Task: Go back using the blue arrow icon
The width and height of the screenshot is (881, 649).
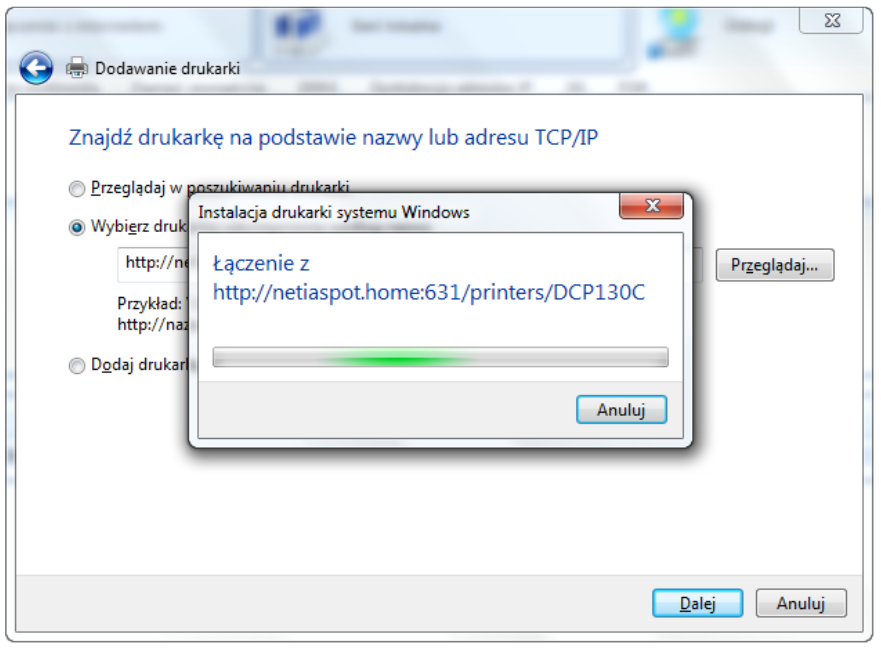Action: (36, 68)
